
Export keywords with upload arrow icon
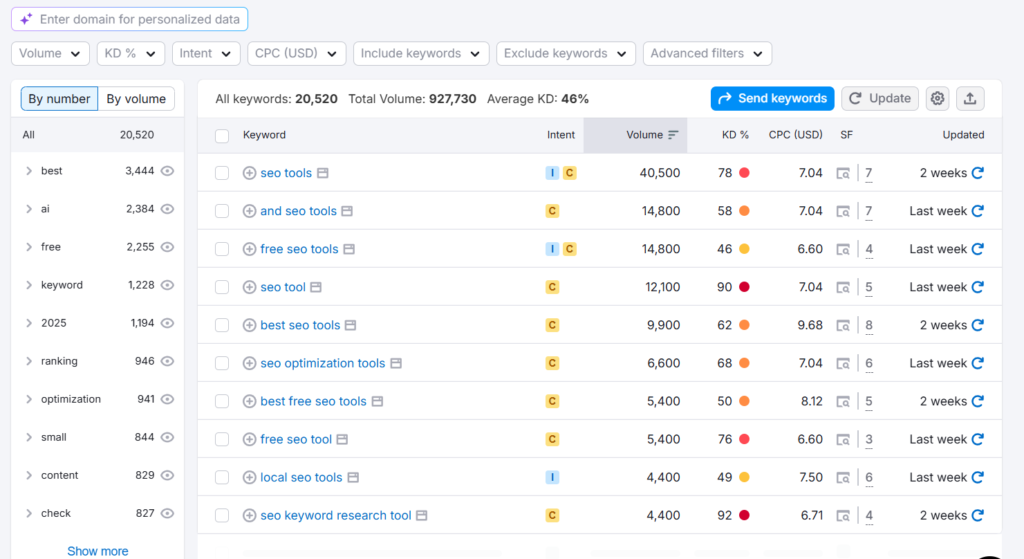pyautogui.click(x=970, y=99)
